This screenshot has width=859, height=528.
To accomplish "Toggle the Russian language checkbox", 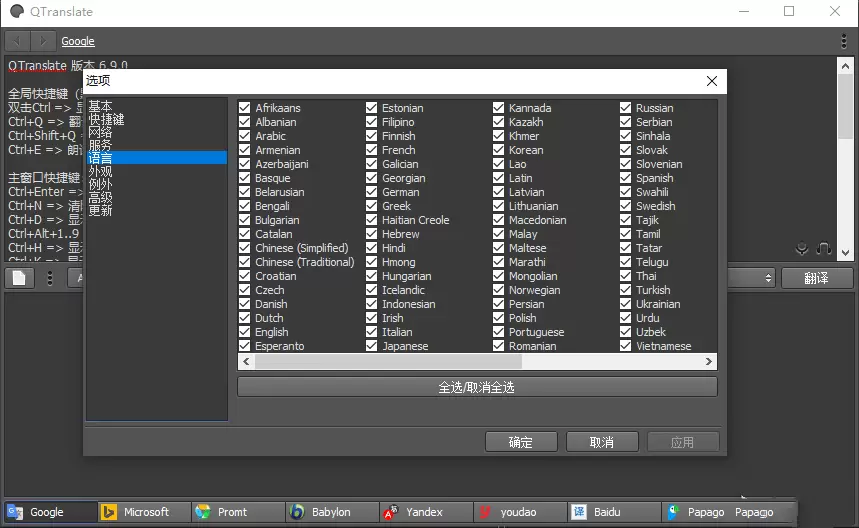I will [x=625, y=107].
